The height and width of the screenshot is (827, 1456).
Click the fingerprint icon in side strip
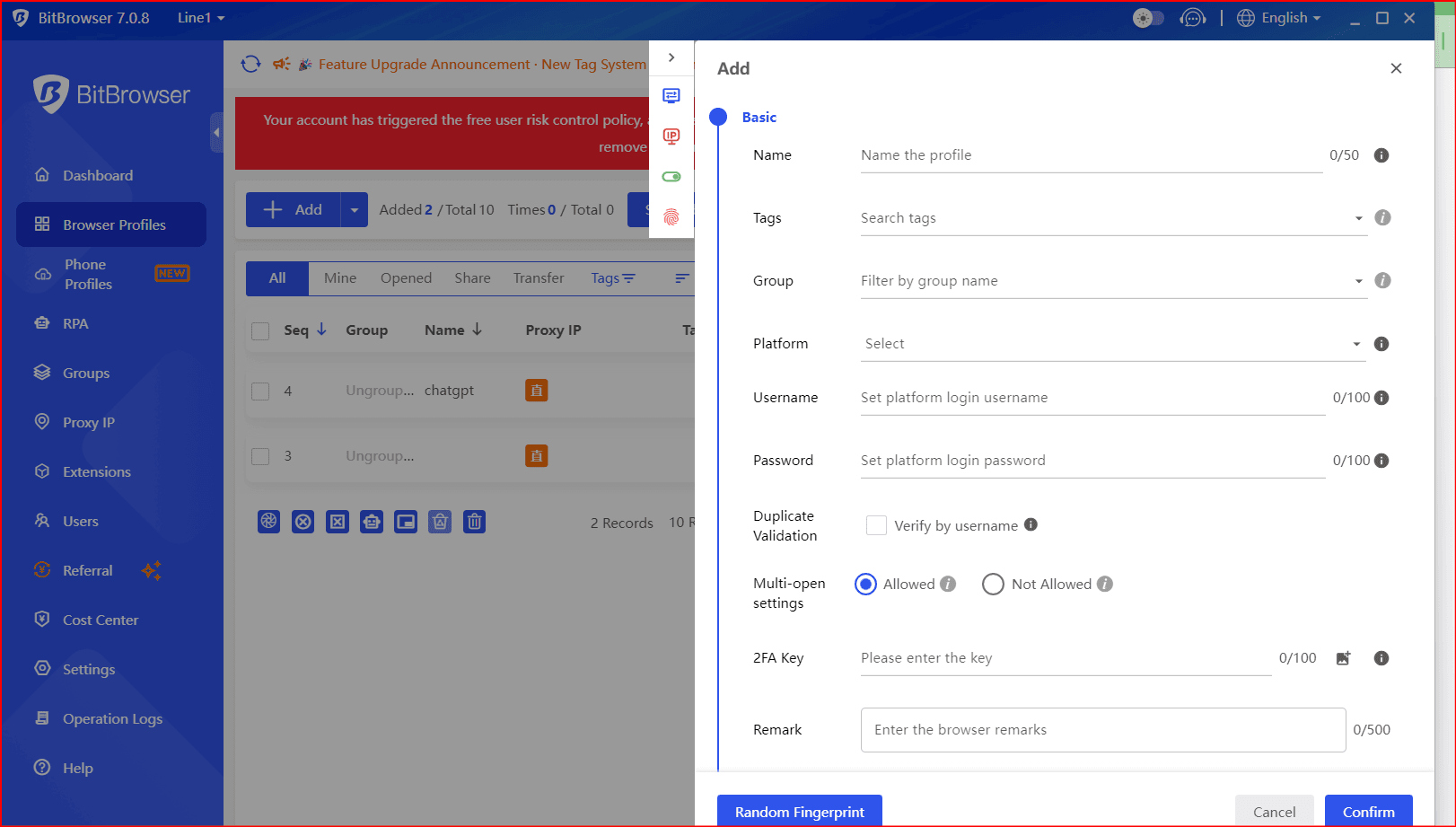tap(671, 217)
